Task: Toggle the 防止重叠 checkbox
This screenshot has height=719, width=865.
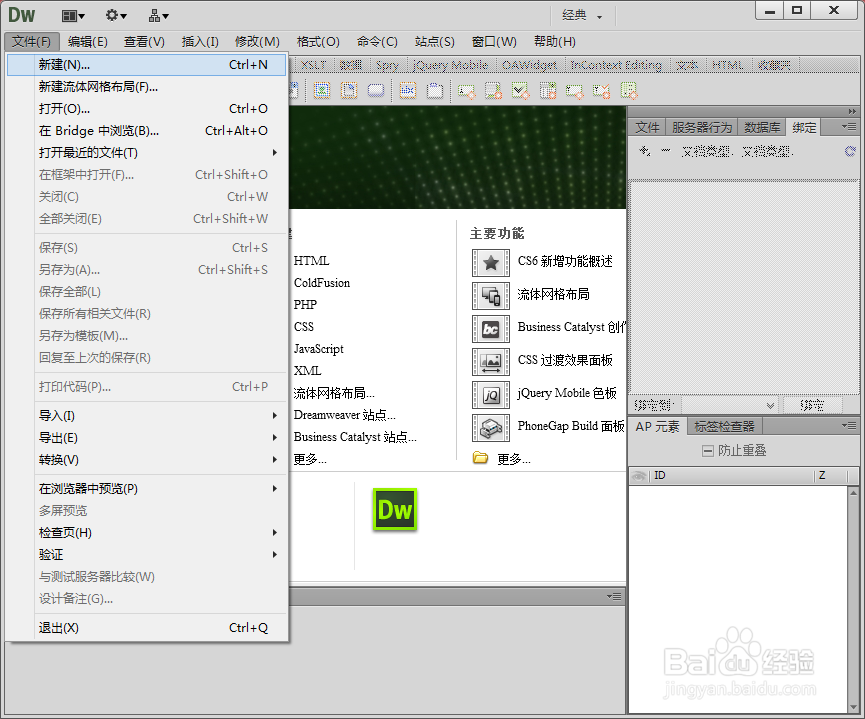Action: pos(708,451)
